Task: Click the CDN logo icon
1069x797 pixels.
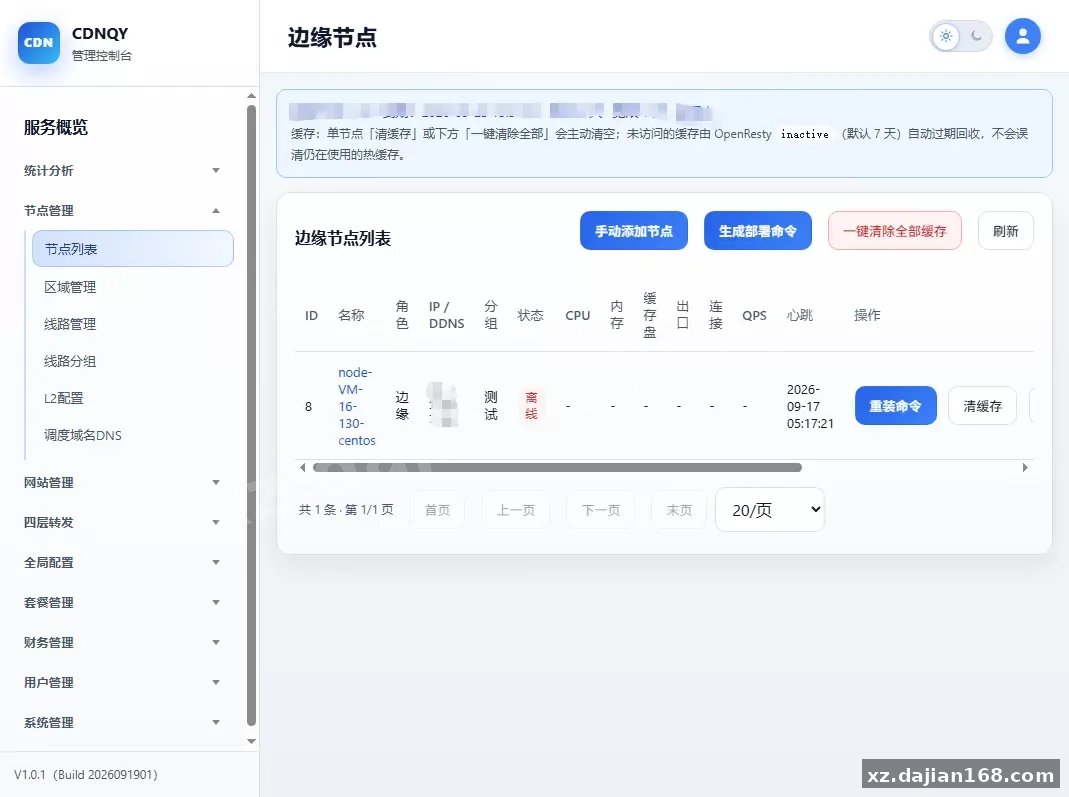Action: click(39, 43)
